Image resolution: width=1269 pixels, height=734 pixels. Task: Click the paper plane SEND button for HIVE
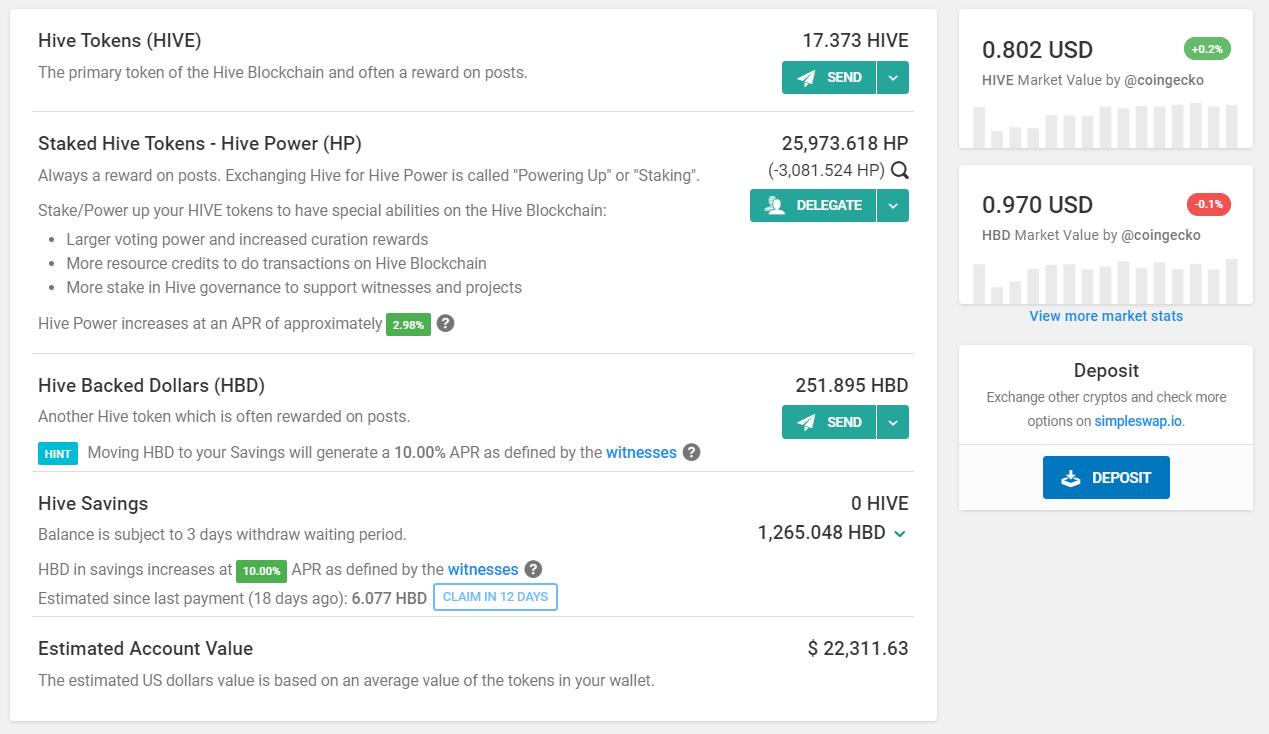(829, 77)
